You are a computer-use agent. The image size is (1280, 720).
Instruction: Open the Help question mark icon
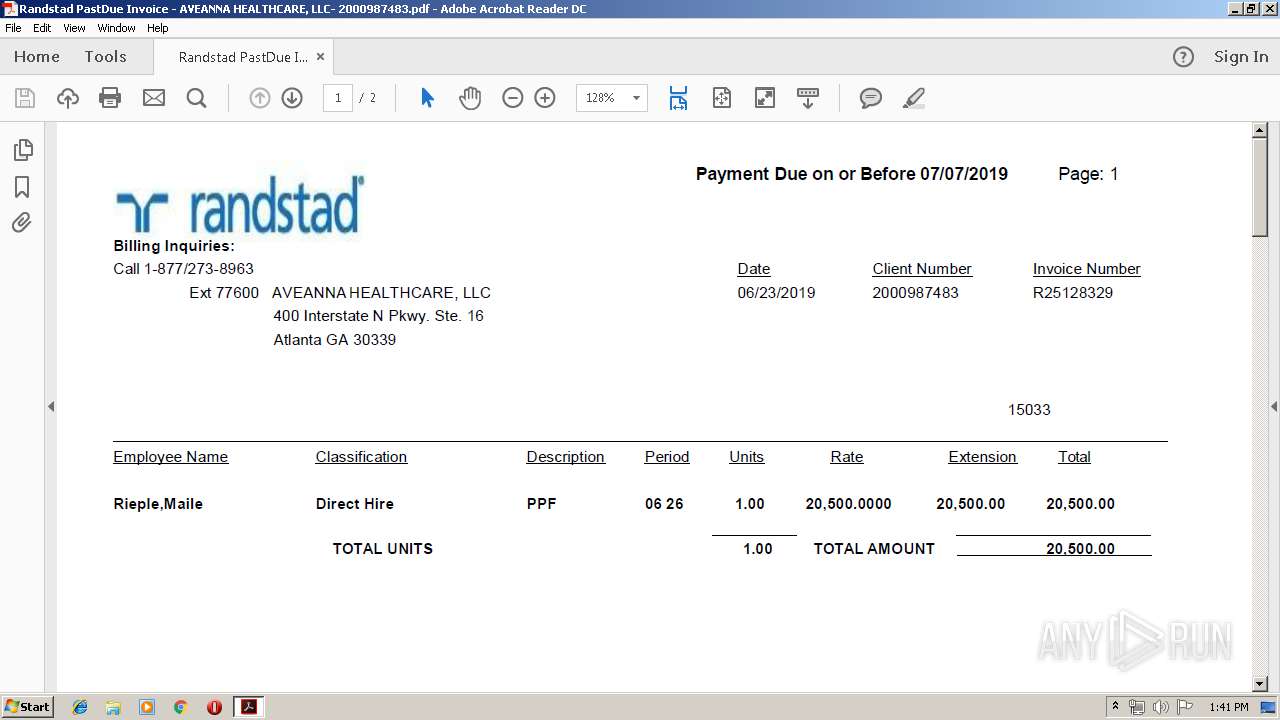[1183, 57]
